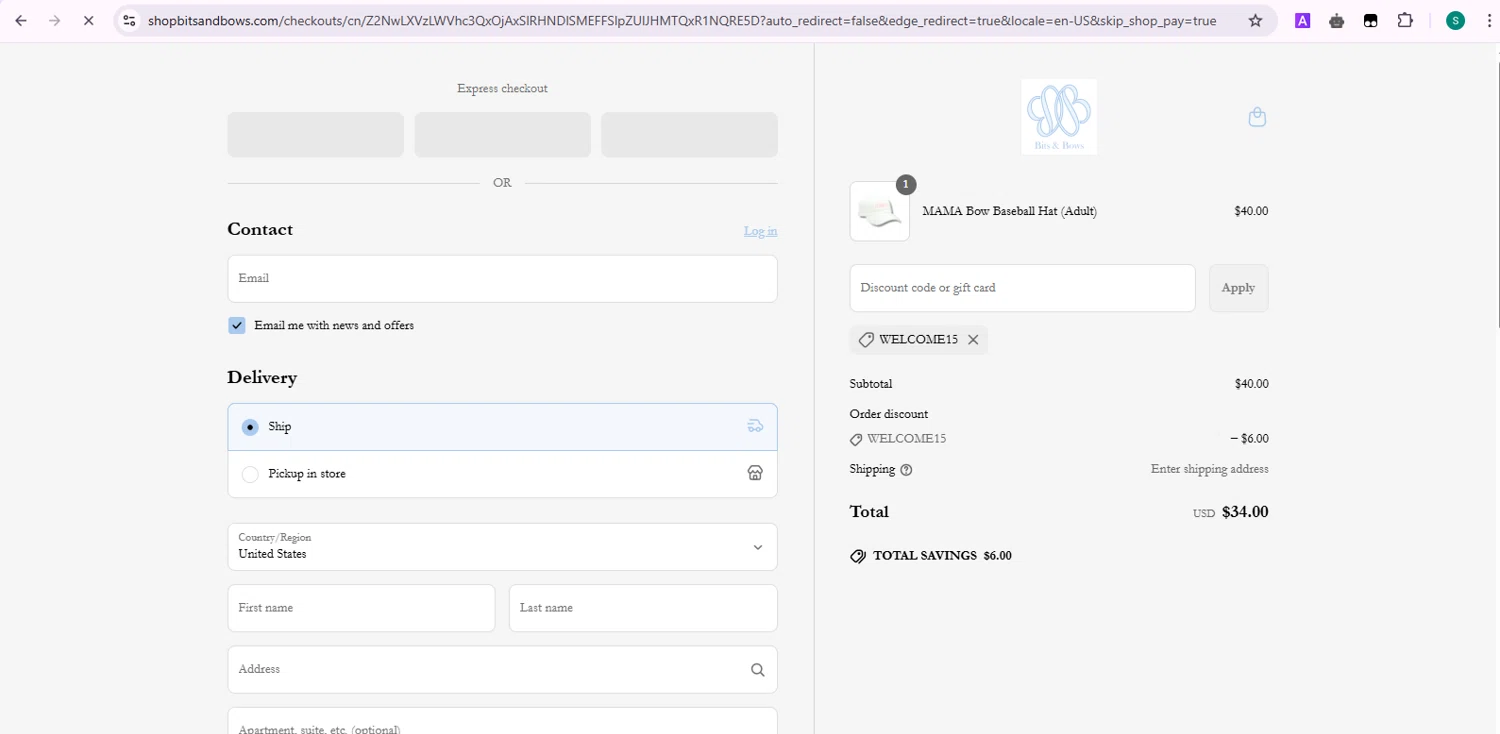
Task: Apply the discount code button
Action: tap(1238, 288)
